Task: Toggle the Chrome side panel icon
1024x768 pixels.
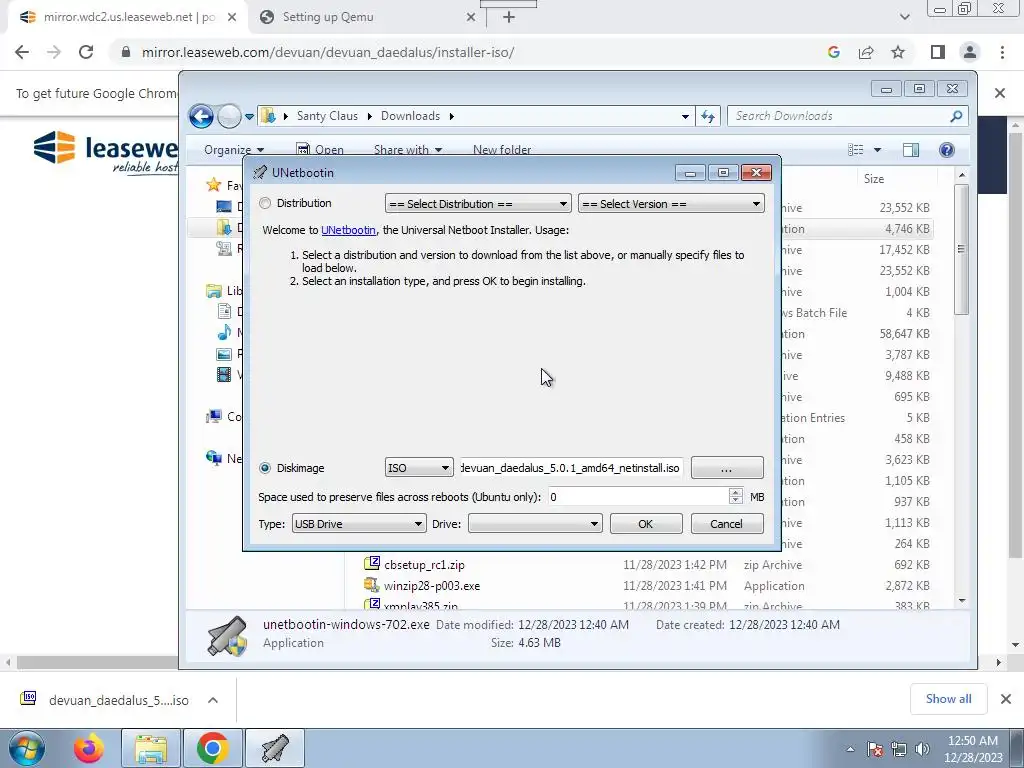Action: 938,52
